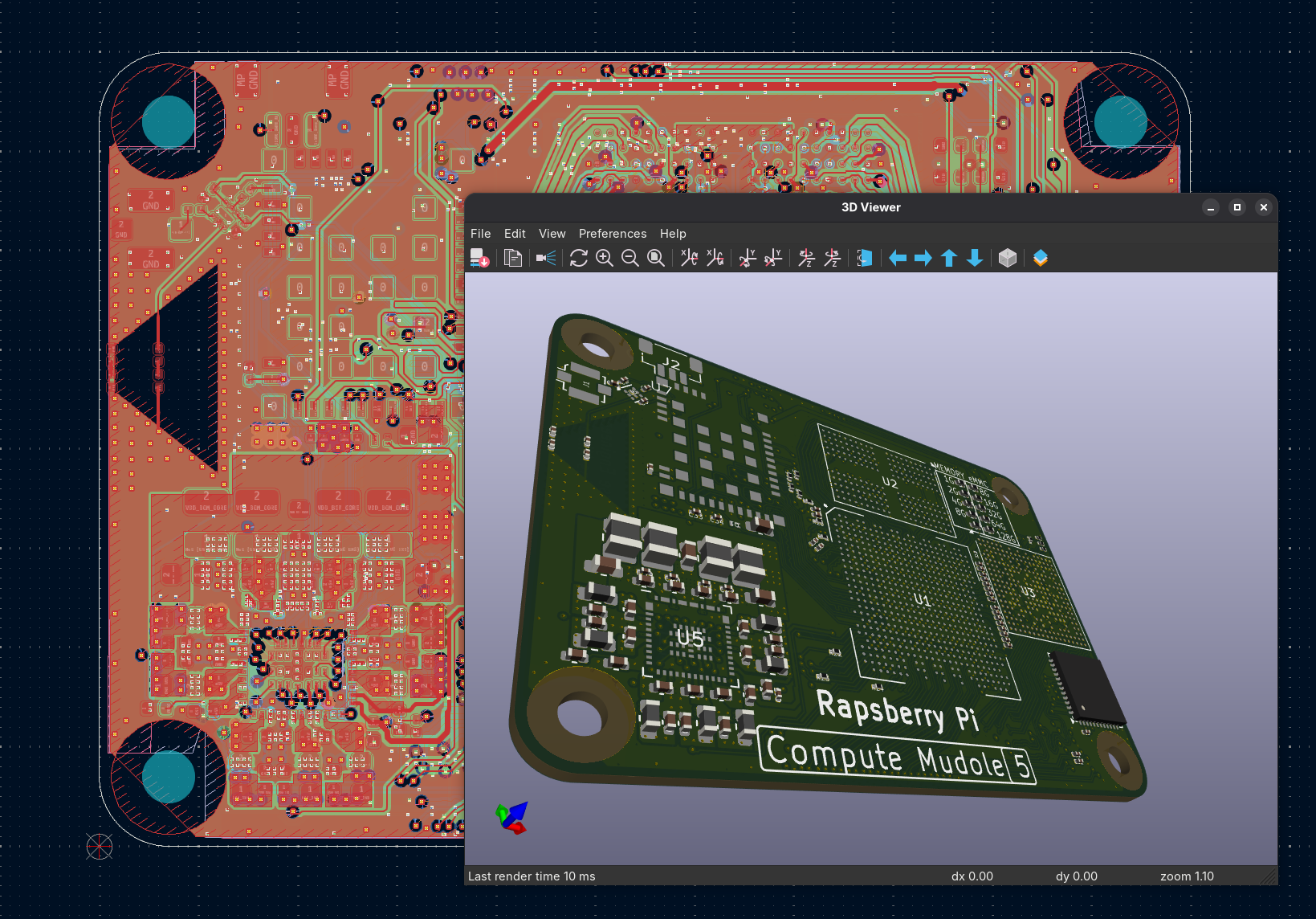
Task: Pan the board up with arrow
Action: coord(949,258)
